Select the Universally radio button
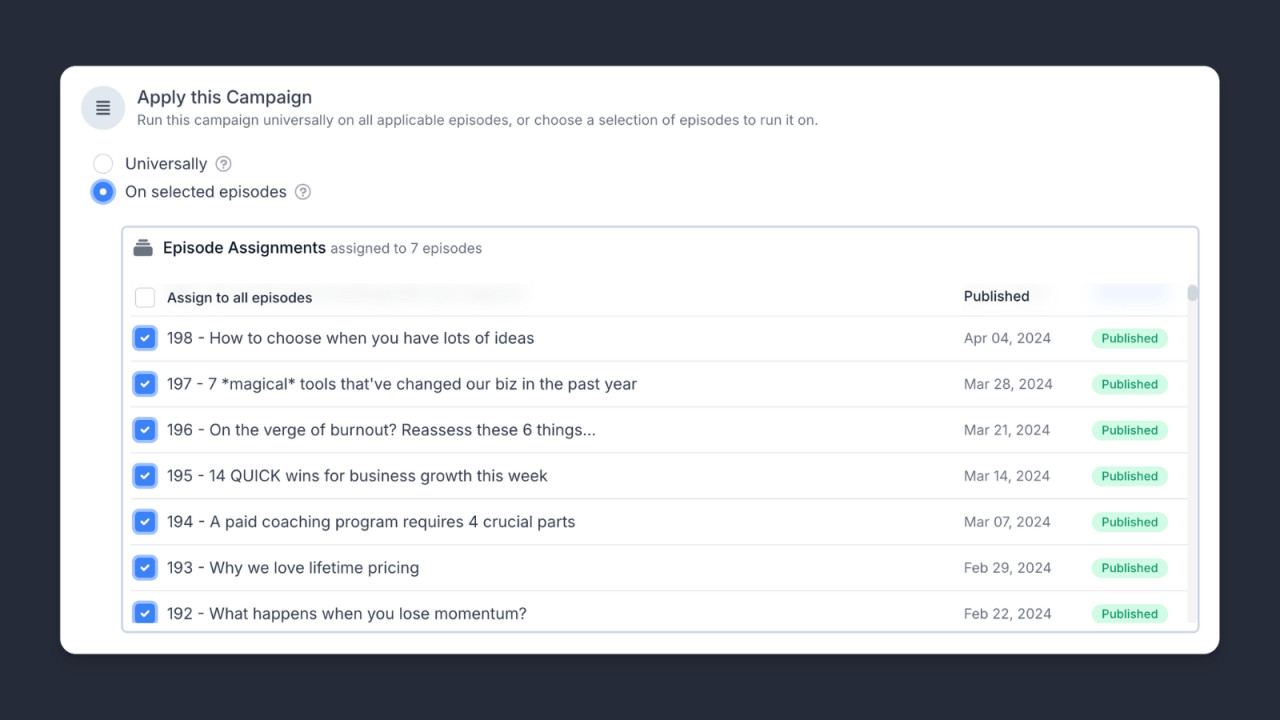Screen dimensions: 1280x720 [103, 163]
